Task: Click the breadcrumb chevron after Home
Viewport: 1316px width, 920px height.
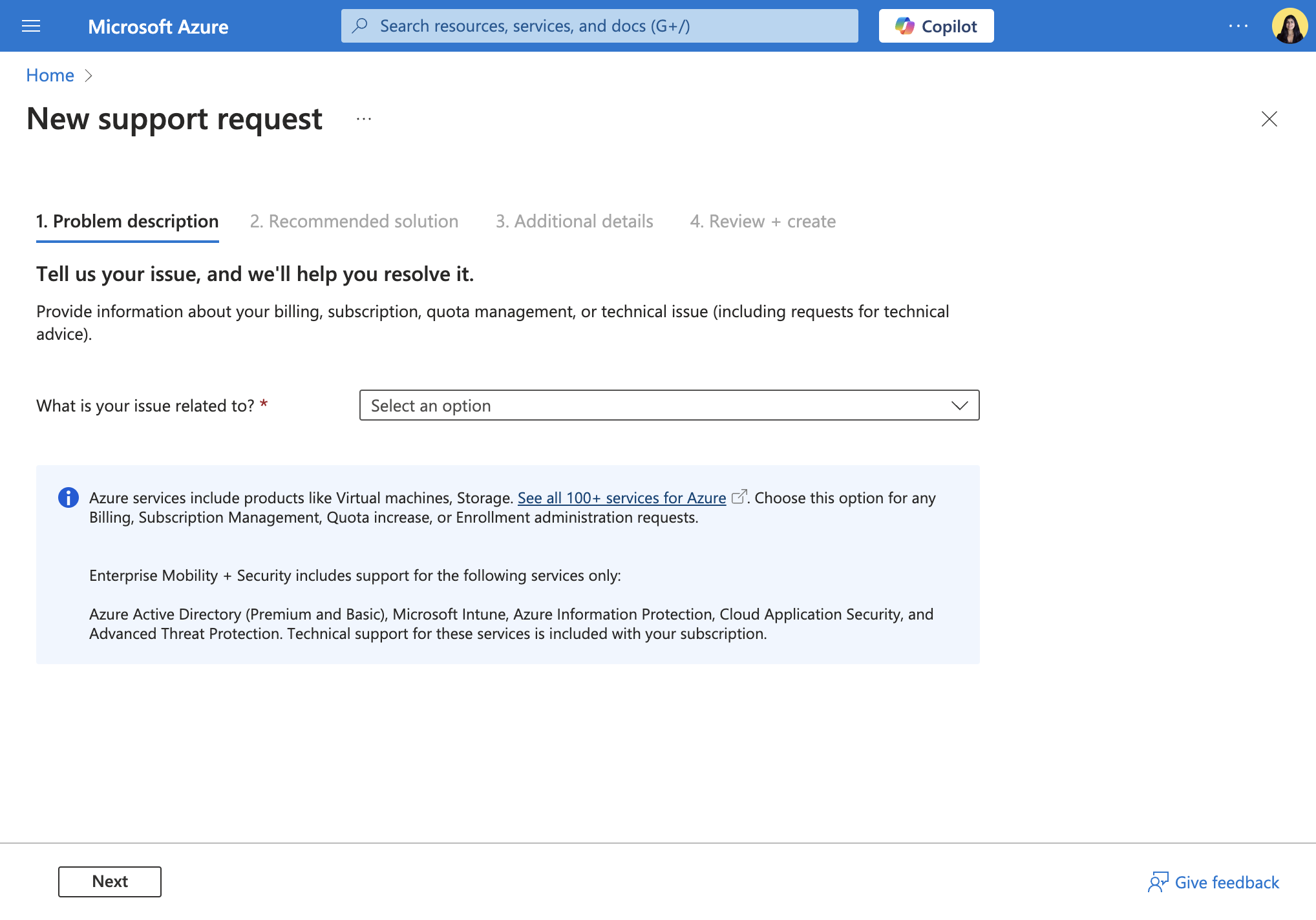Action: (89, 76)
